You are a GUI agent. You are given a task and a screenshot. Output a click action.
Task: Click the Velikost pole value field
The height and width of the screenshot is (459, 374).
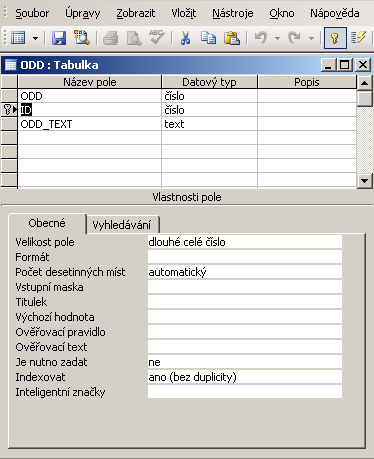pyautogui.click(x=245, y=242)
